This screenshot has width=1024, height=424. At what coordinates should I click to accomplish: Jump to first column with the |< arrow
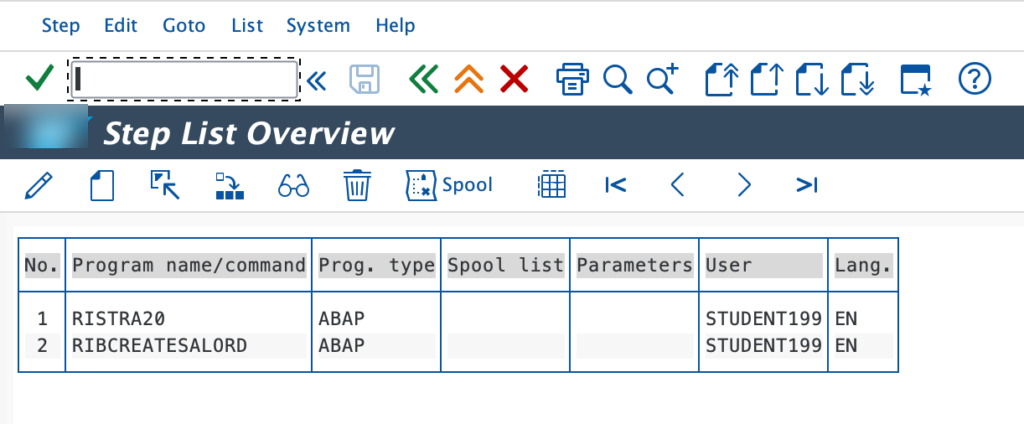(615, 186)
